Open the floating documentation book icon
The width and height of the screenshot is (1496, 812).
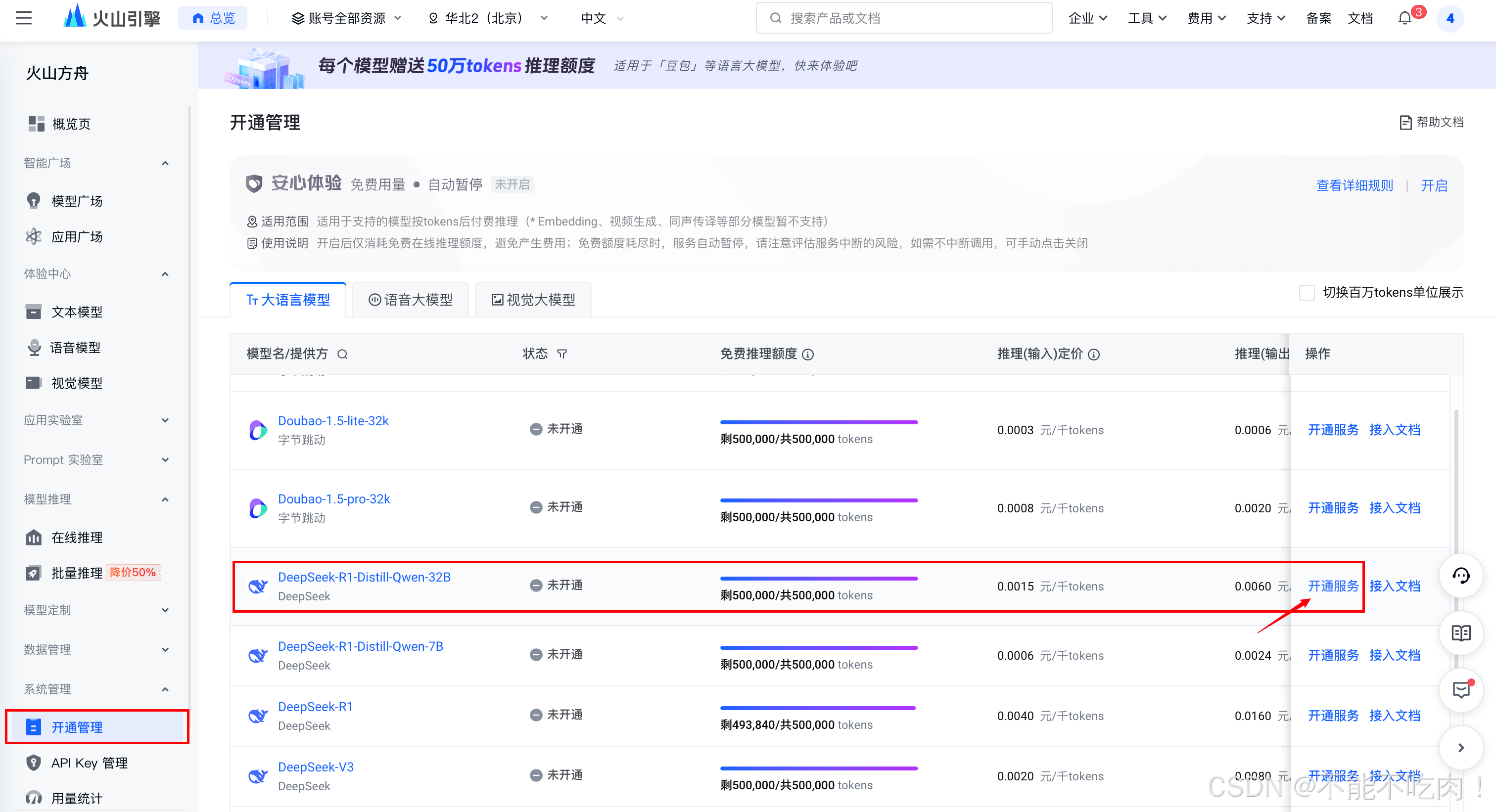point(1460,632)
